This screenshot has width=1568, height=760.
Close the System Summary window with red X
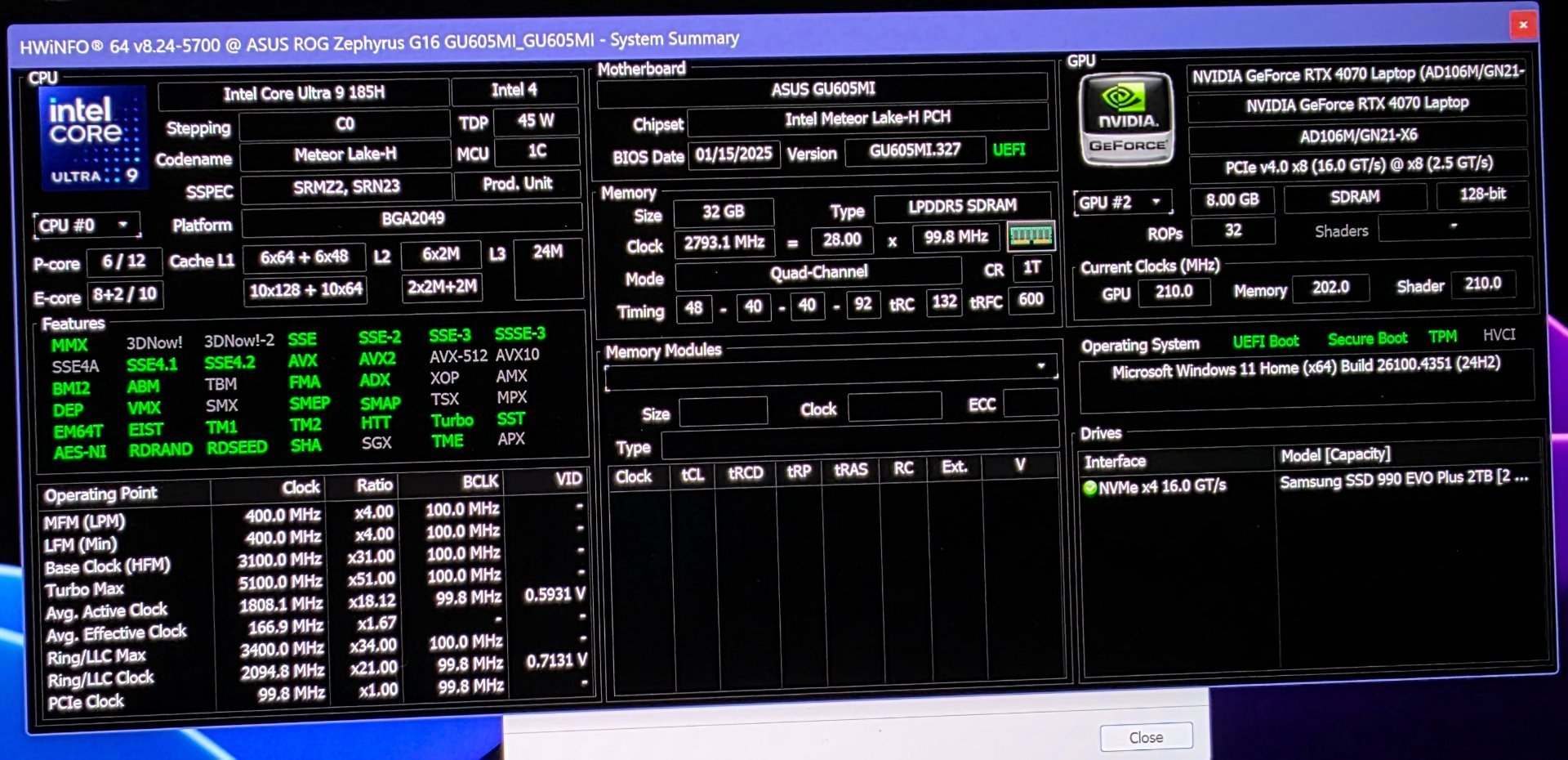pyautogui.click(x=1522, y=25)
